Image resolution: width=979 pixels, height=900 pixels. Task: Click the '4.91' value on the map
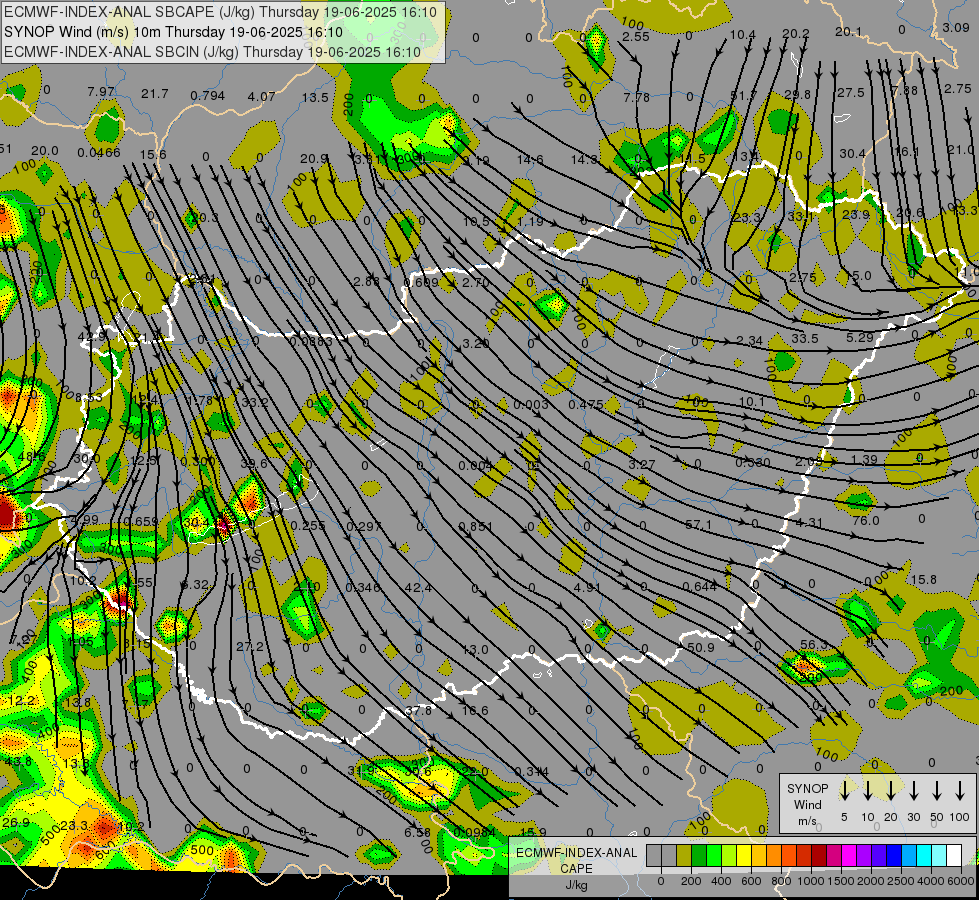(588, 588)
